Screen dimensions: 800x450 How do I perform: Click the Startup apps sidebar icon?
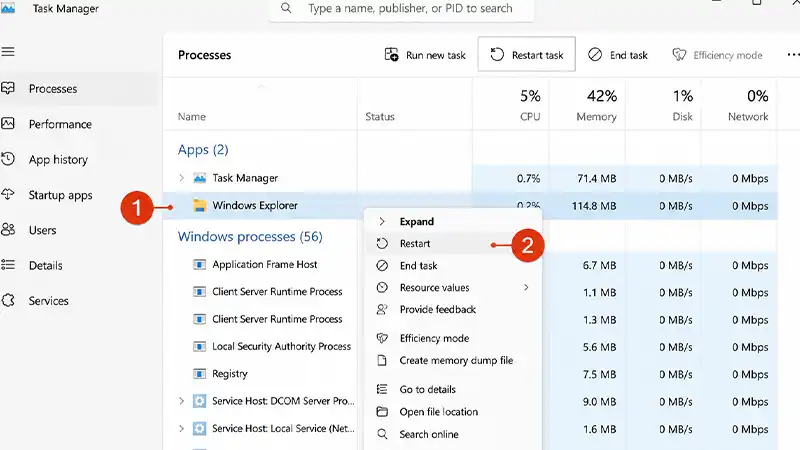8,194
